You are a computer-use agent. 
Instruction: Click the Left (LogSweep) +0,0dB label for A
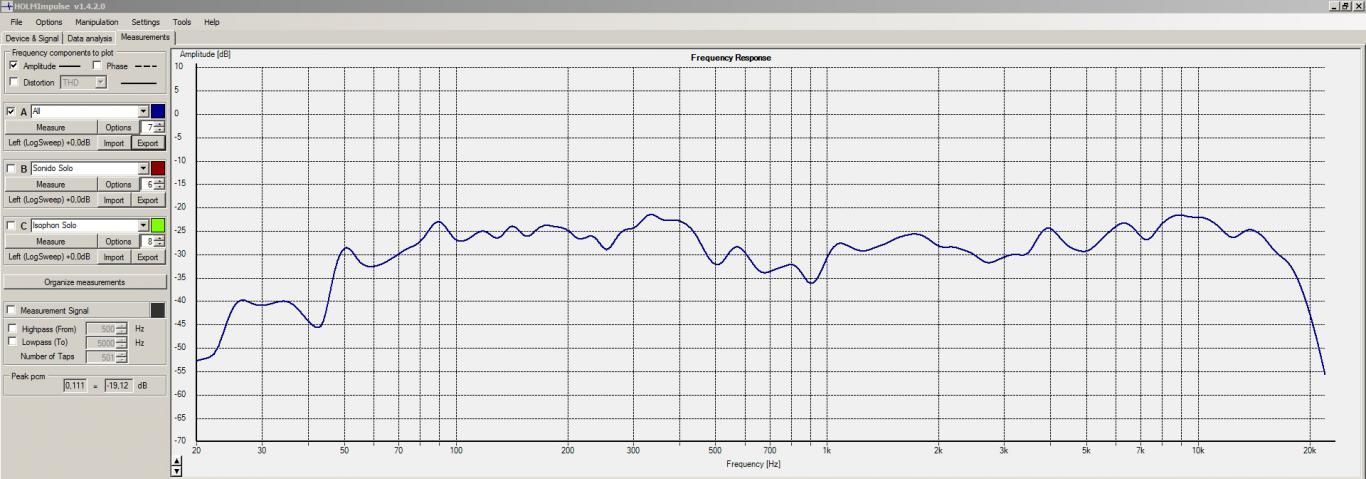(51, 143)
